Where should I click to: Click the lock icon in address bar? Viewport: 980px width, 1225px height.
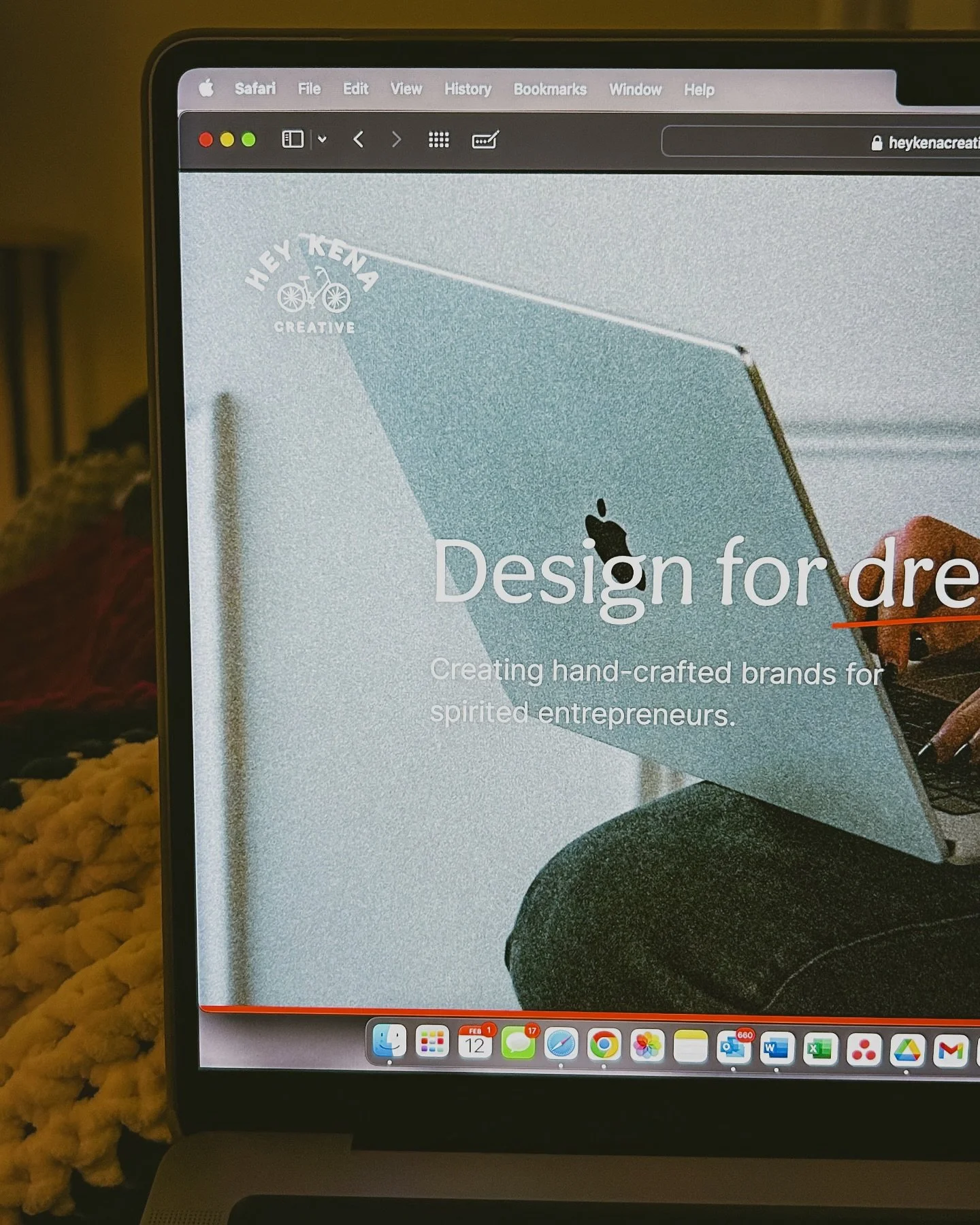(x=877, y=142)
